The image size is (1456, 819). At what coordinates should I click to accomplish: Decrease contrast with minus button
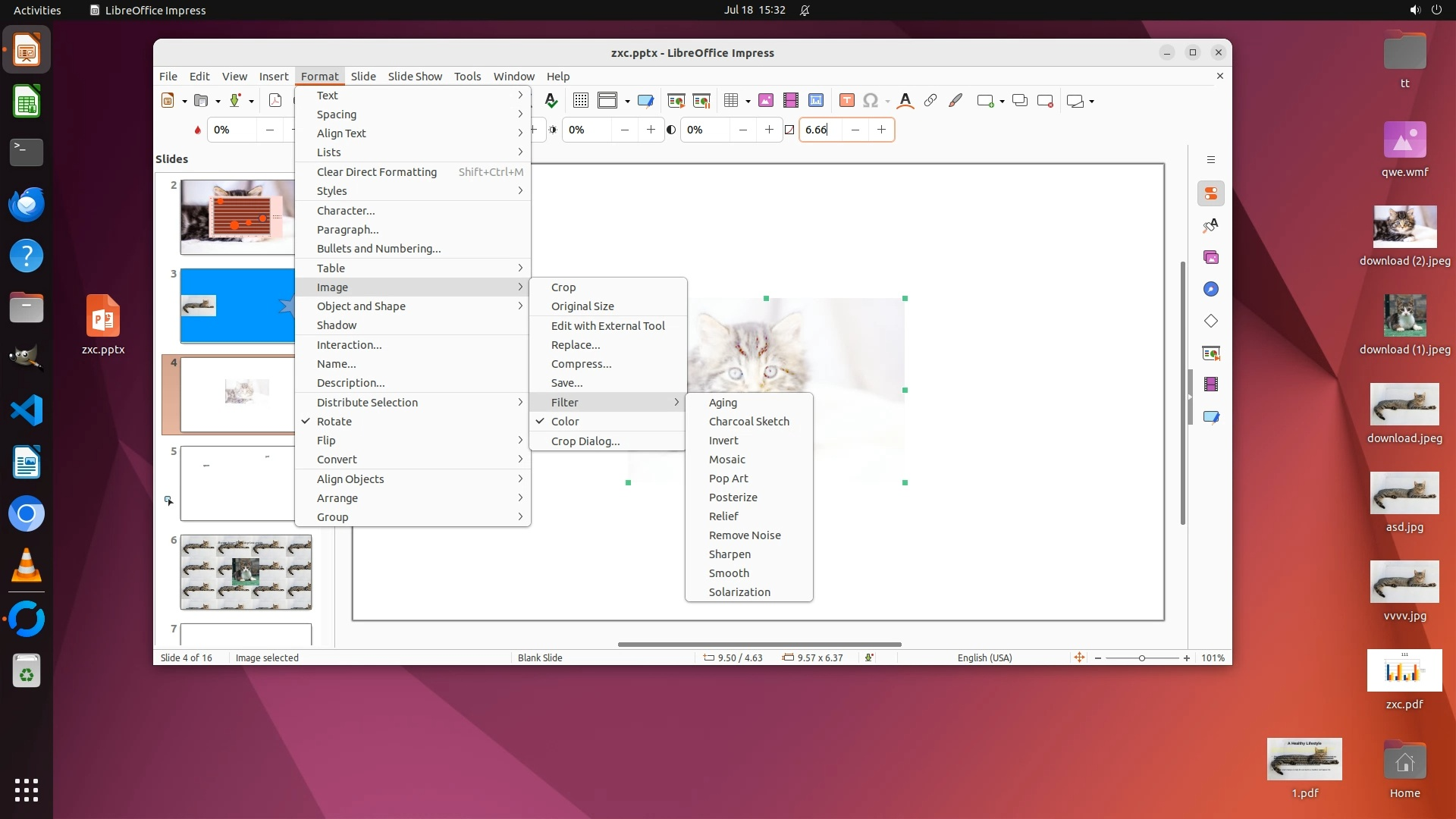pyautogui.click(x=742, y=130)
